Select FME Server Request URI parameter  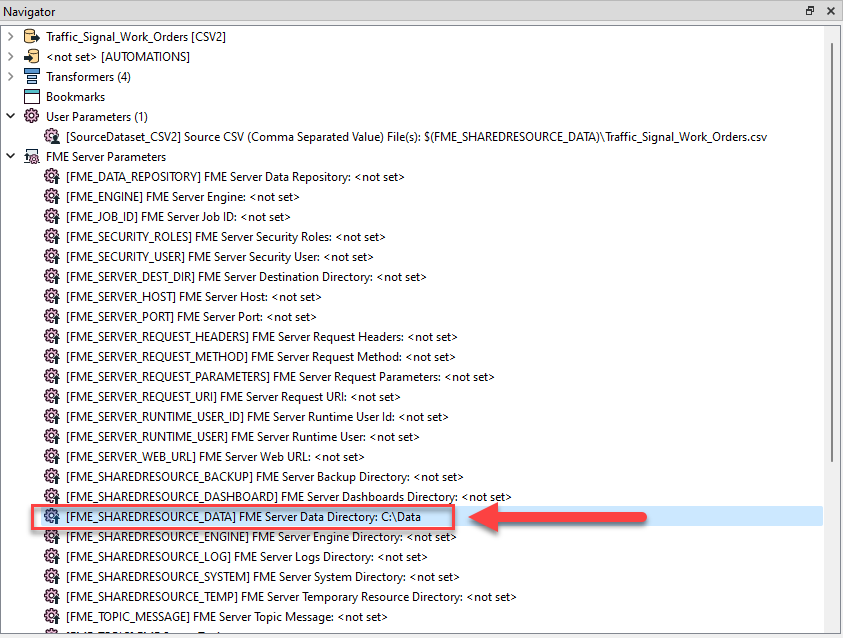click(233, 397)
